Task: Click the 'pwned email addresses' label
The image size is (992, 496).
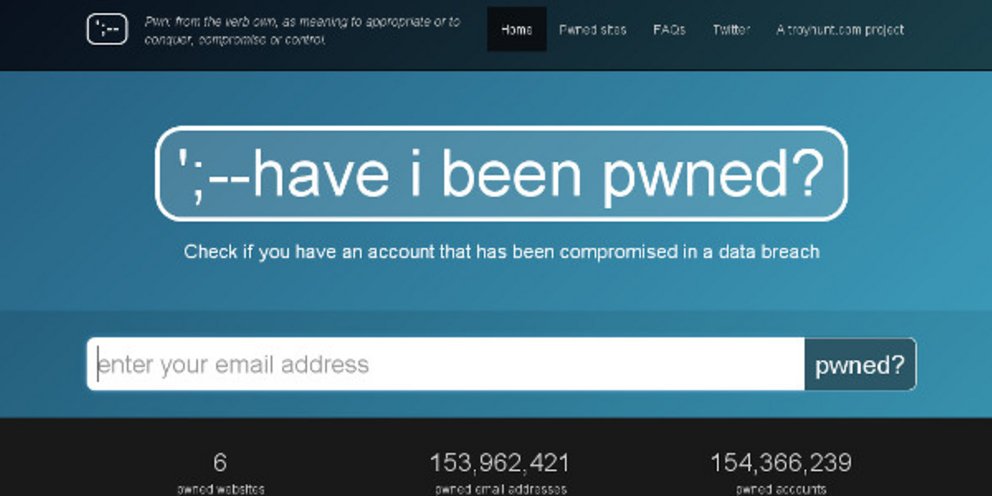Action: 501,489
